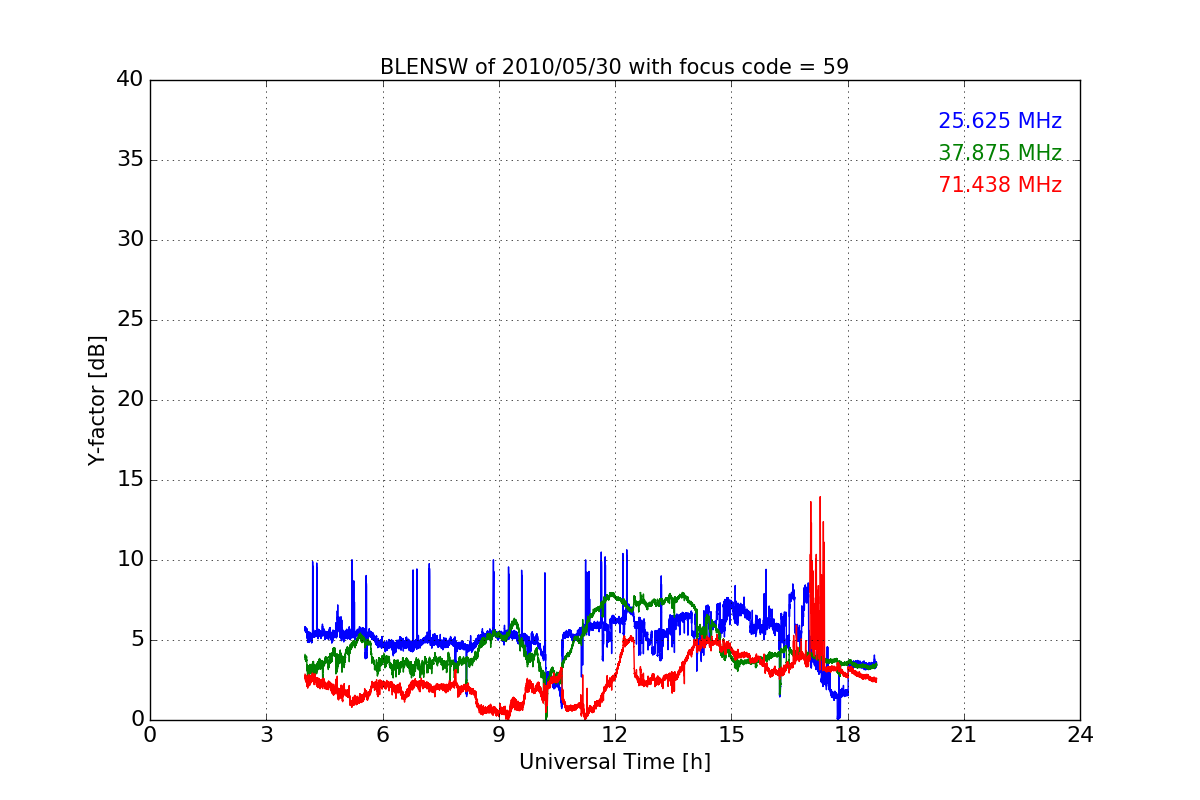The image size is (1200, 800).
Task: Click the 'Y-factor [dB]' axis label
Action: 97,400
